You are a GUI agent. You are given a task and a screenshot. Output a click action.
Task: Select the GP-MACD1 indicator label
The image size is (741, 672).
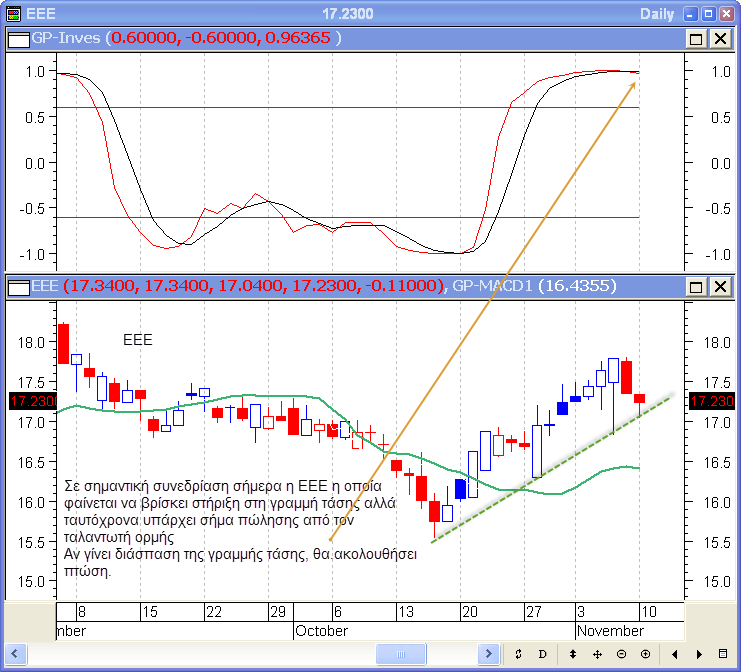point(492,287)
